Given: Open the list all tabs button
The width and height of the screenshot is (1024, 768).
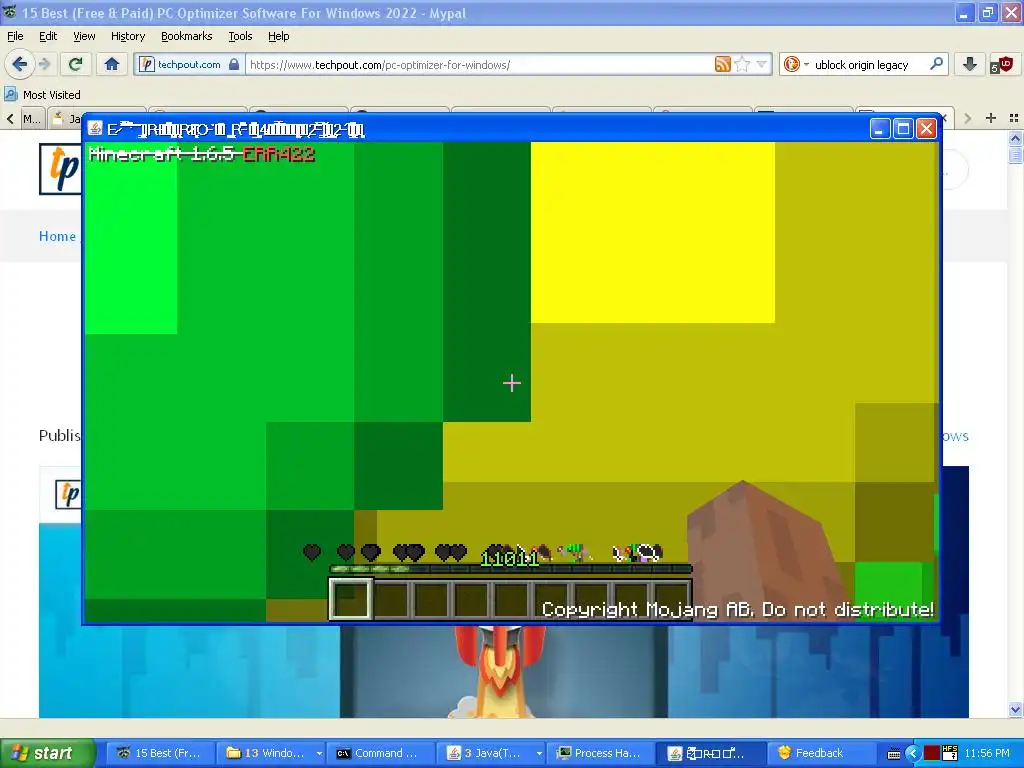Looking at the screenshot, I should coord(1014,118).
